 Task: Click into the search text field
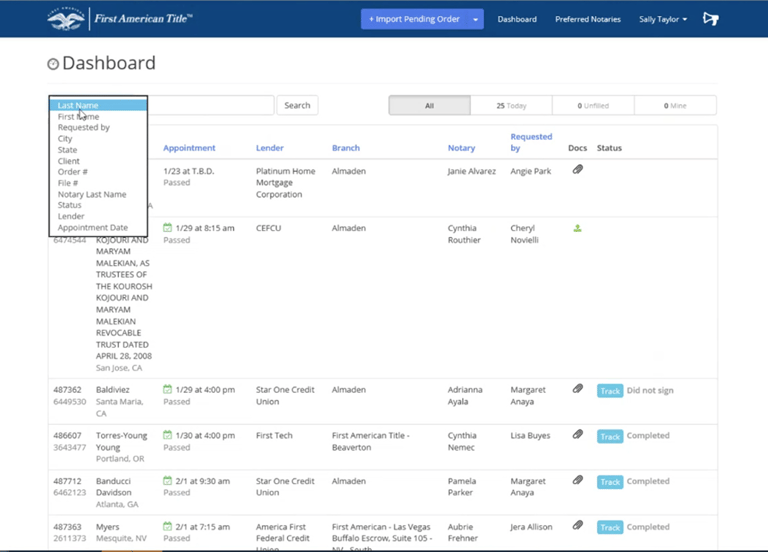pyautogui.click(x=211, y=105)
